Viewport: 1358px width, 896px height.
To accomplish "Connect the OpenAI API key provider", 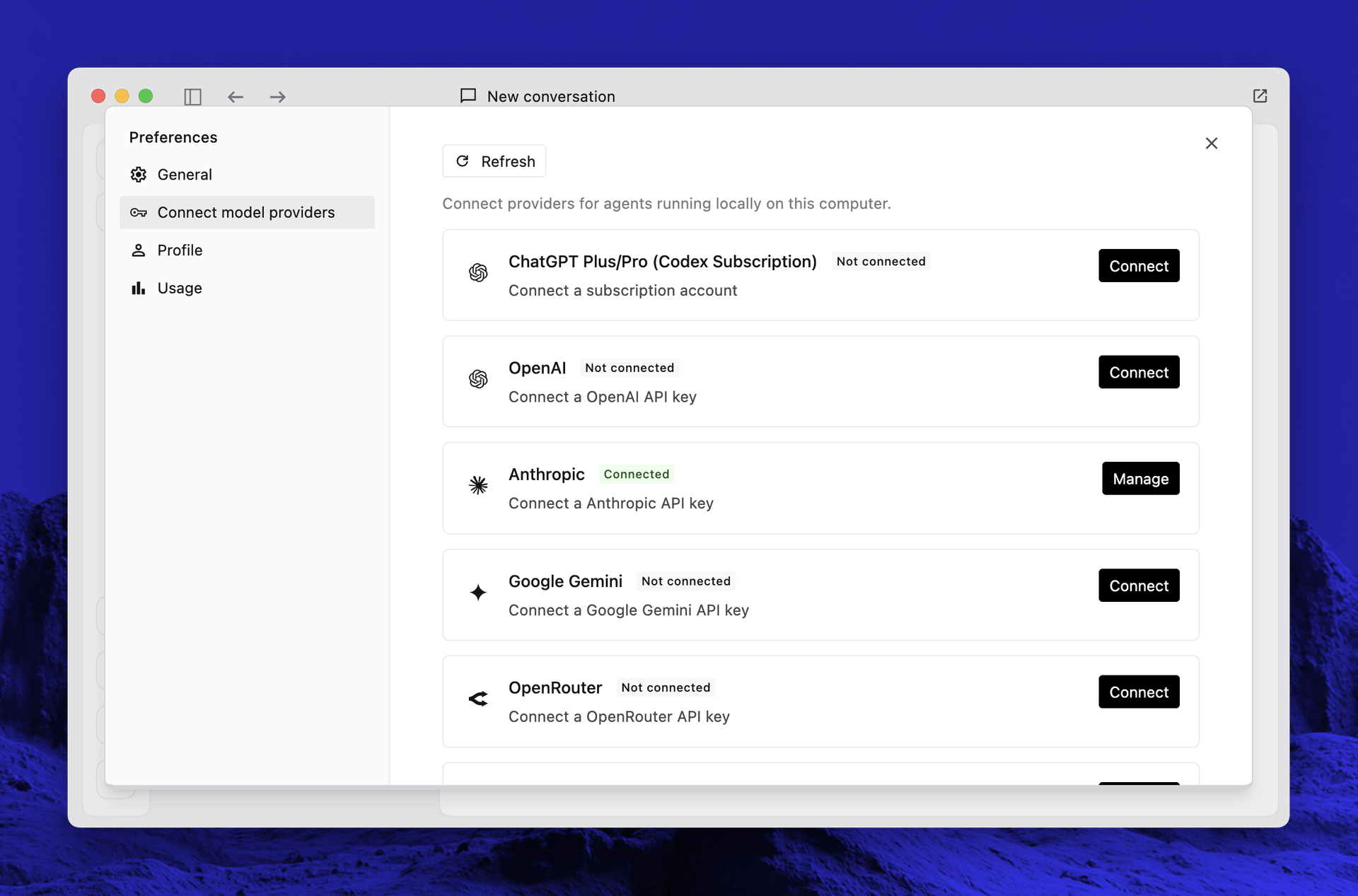I will [x=1139, y=372].
